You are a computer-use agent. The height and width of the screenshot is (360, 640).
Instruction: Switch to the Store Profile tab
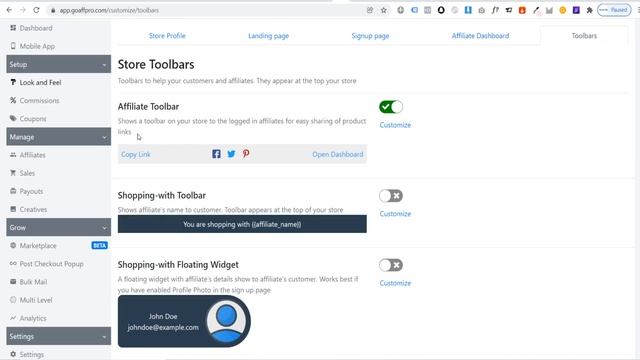tap(167, 36)
